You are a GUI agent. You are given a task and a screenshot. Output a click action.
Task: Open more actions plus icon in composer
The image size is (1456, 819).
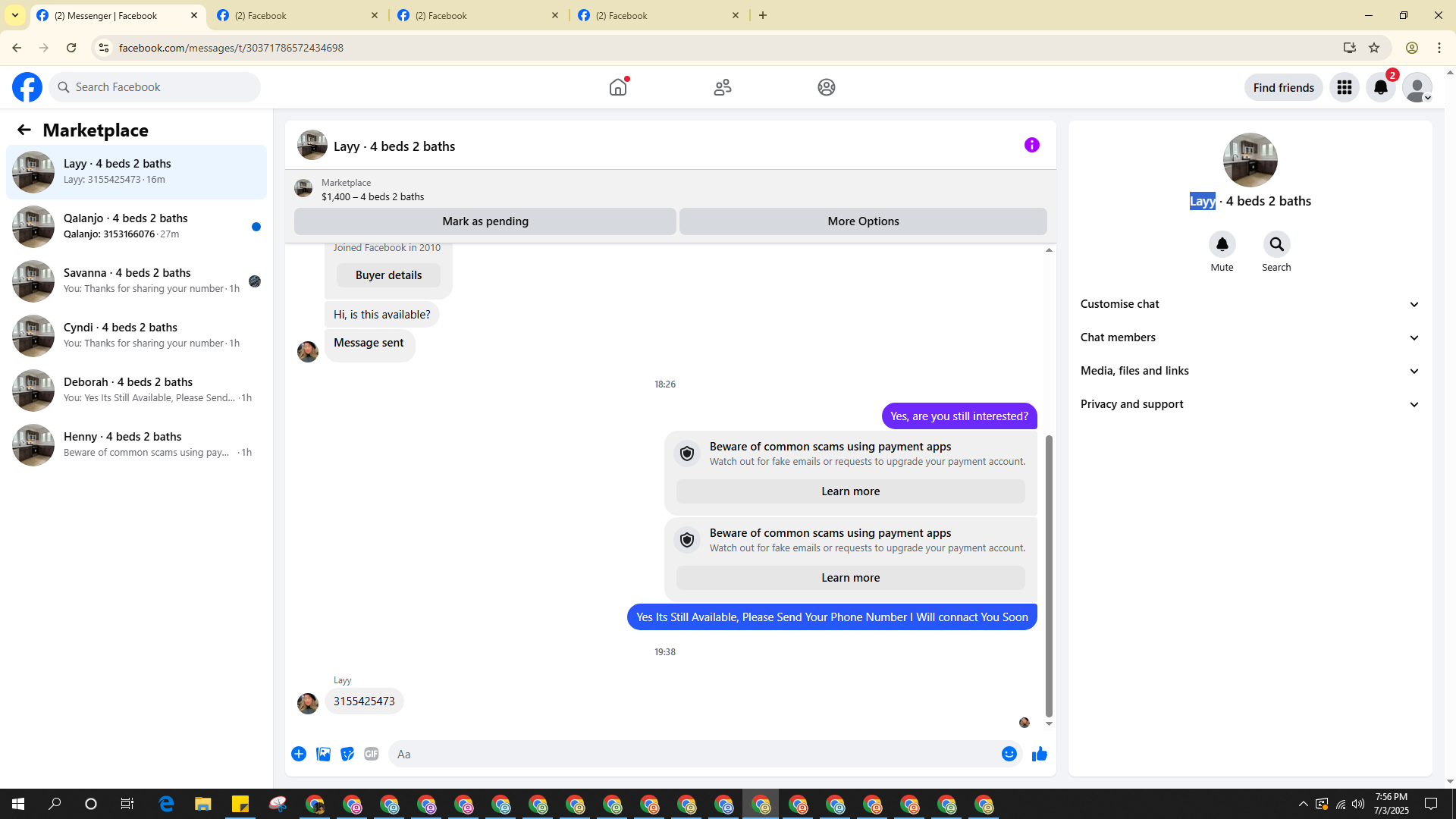[x=299, y=754]
